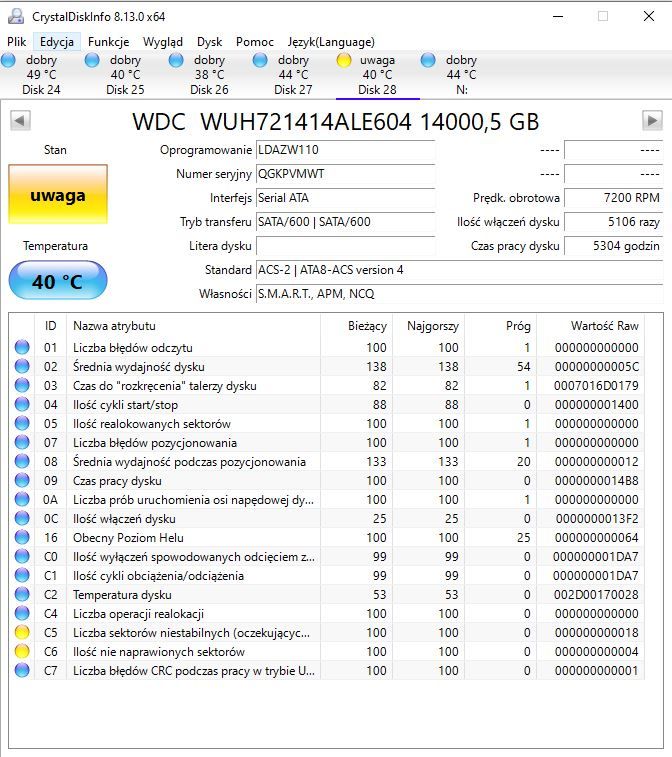Click the yellow uwaga health status button
This screenshot has height=757, width=672.
point(58,195)
